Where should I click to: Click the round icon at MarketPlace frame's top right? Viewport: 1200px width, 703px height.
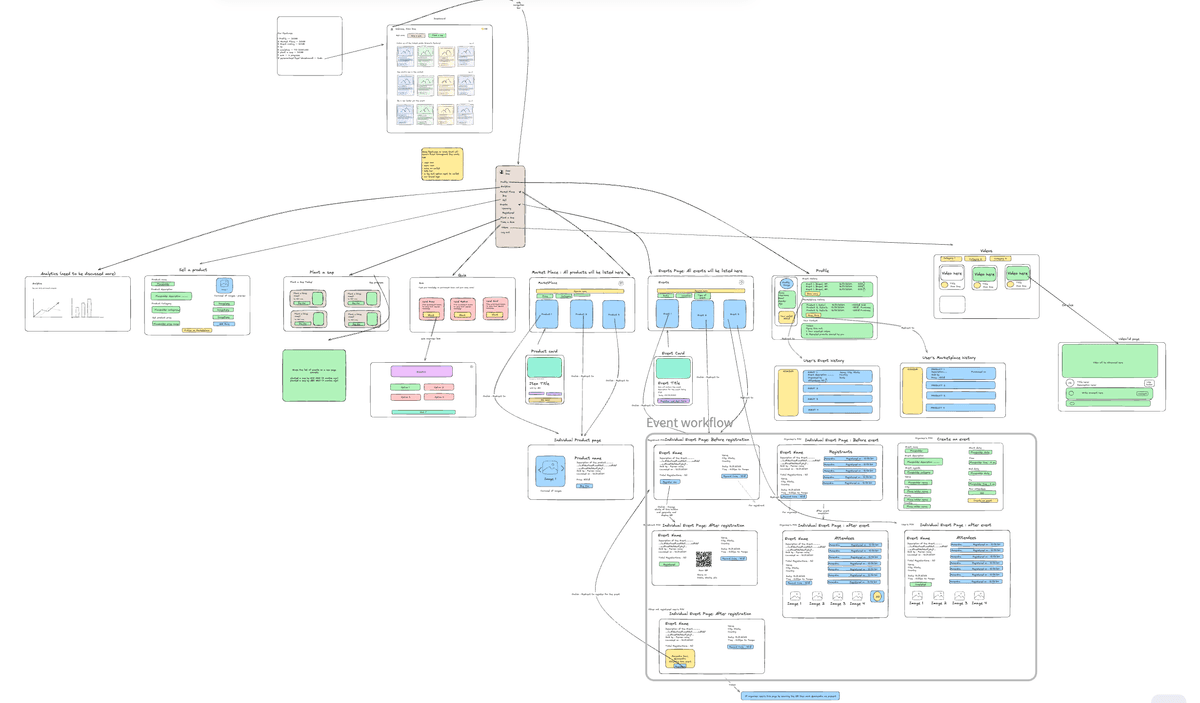pyautogui.click(x=621, y=283)
